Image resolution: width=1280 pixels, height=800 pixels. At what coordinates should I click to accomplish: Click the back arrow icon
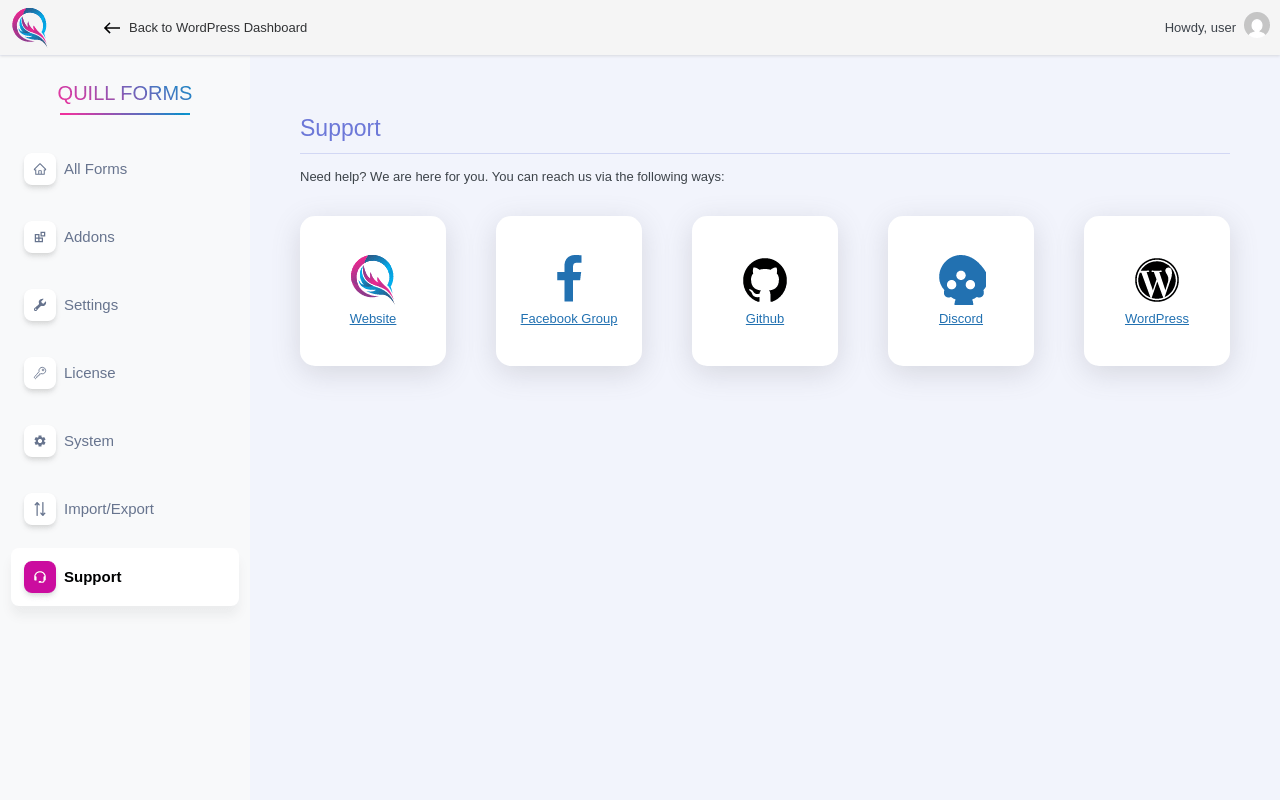click(x=112, y=28)
